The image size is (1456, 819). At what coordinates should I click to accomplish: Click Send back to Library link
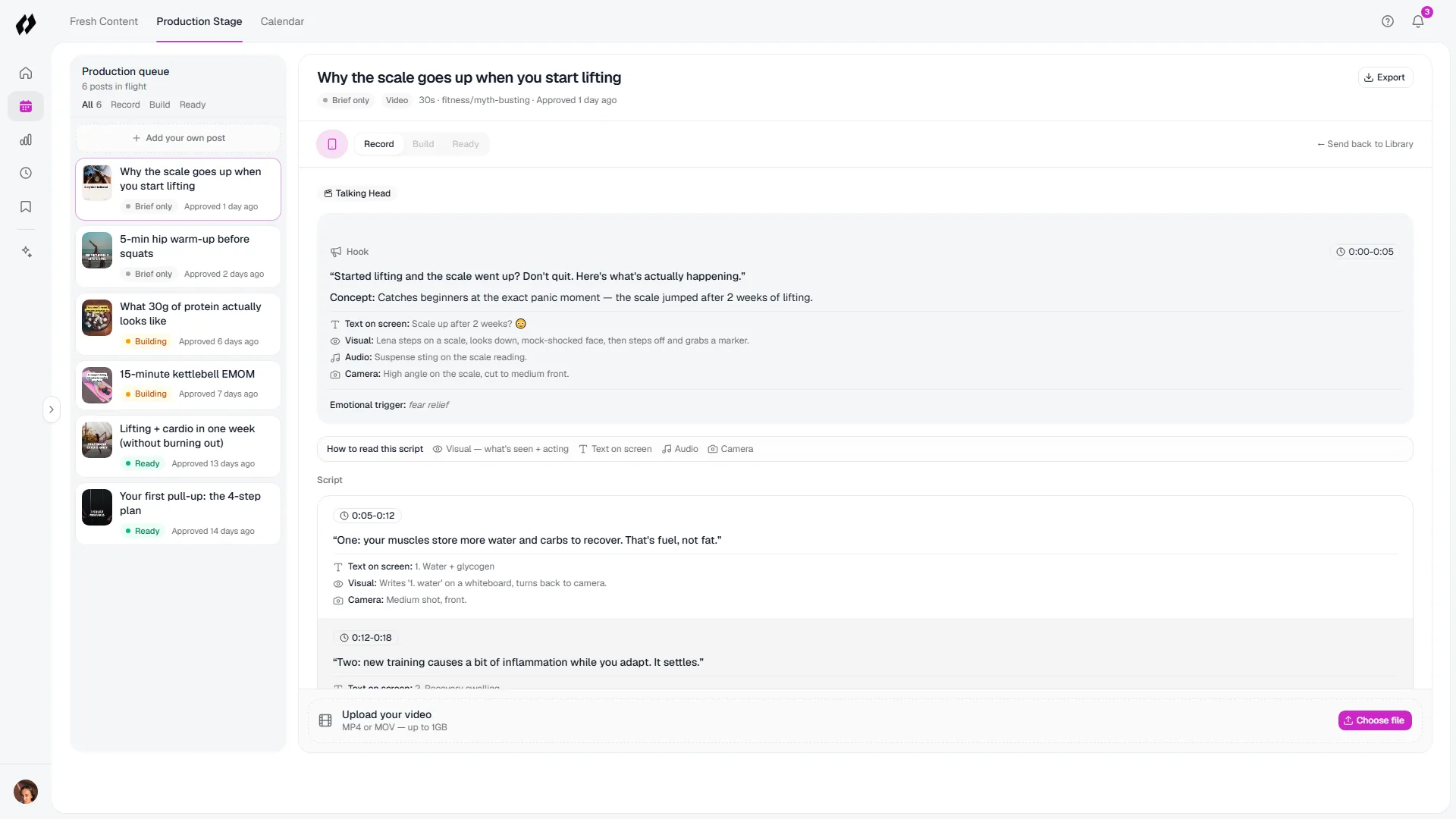click(x=1365, y=144)
